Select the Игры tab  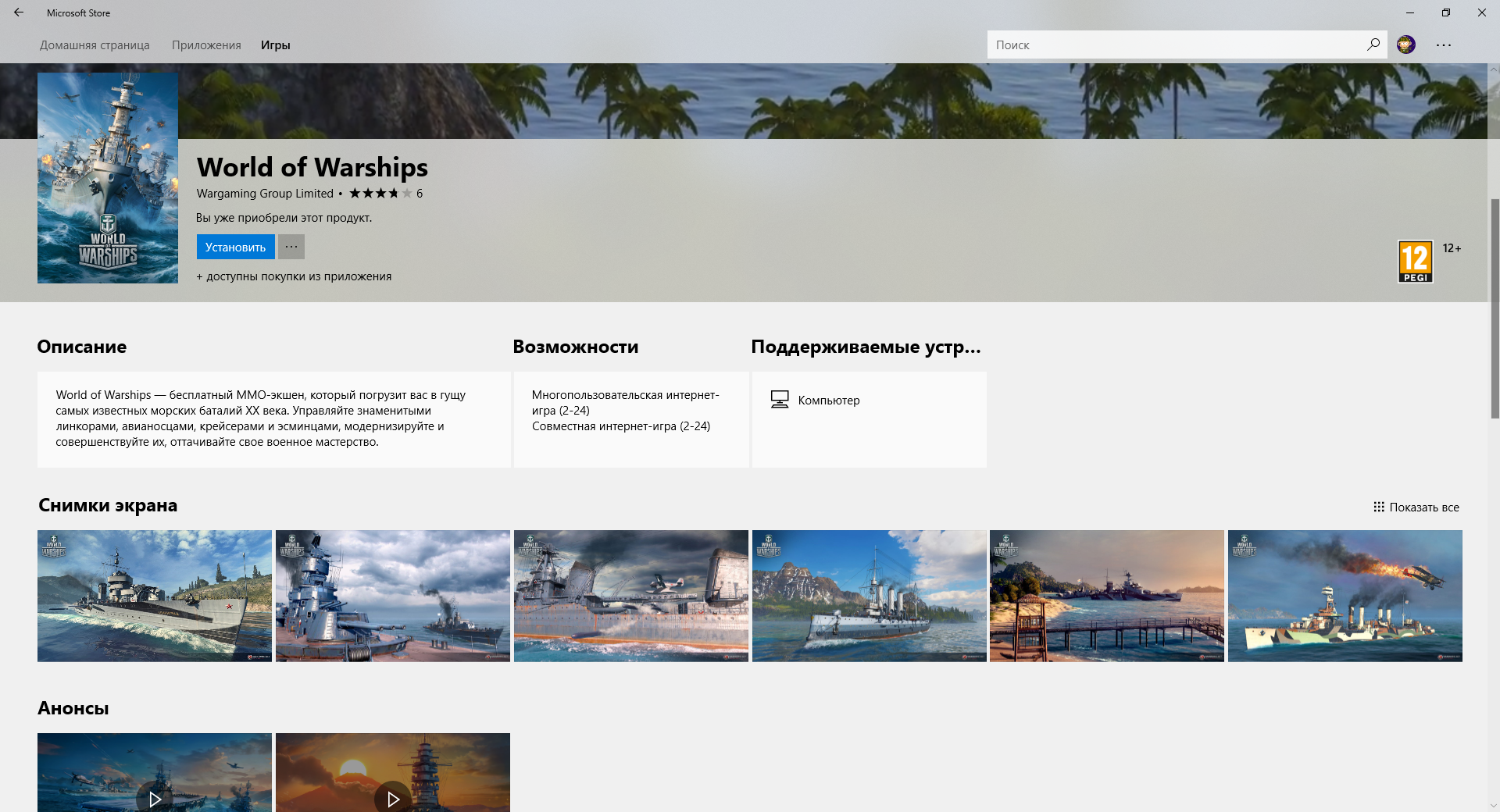click(x=276, y=45)
